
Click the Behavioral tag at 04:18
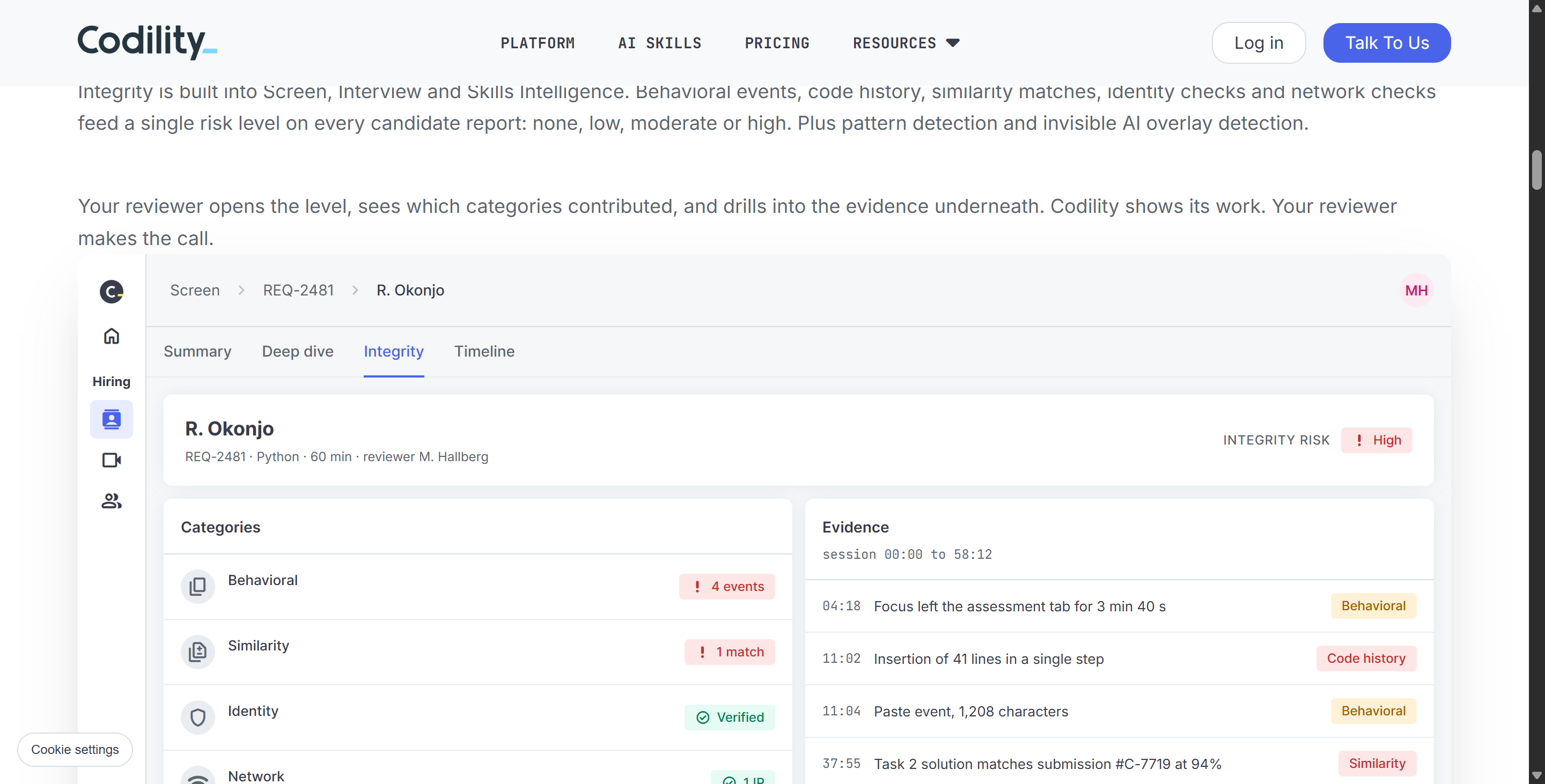(1373, 605)
